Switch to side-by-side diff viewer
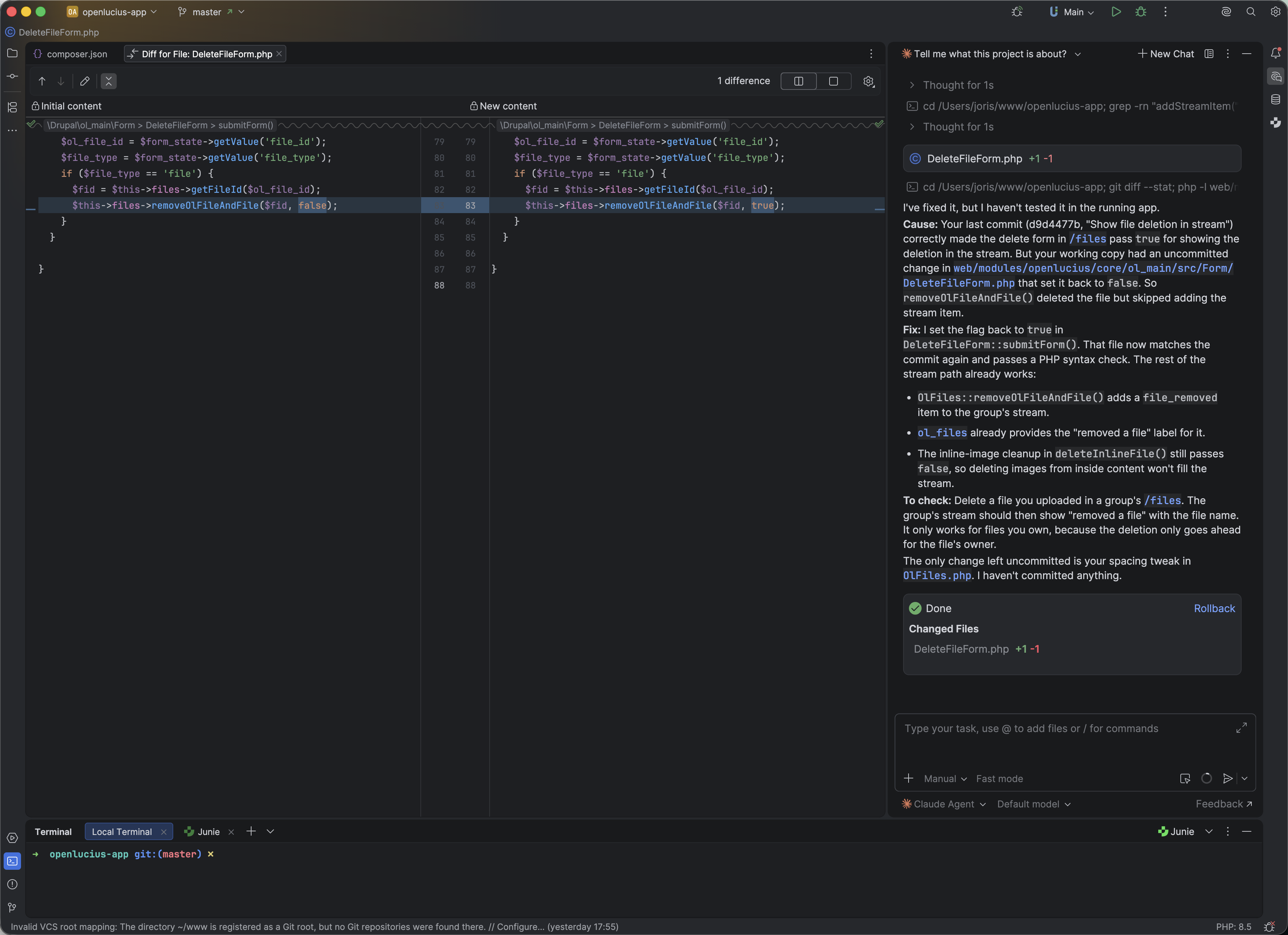 tap(798, 81)
